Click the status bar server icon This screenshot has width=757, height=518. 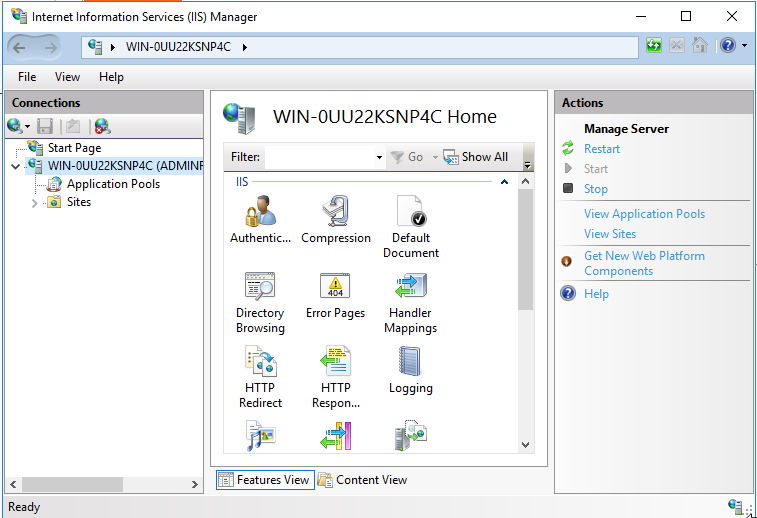(x=735, y=506)
